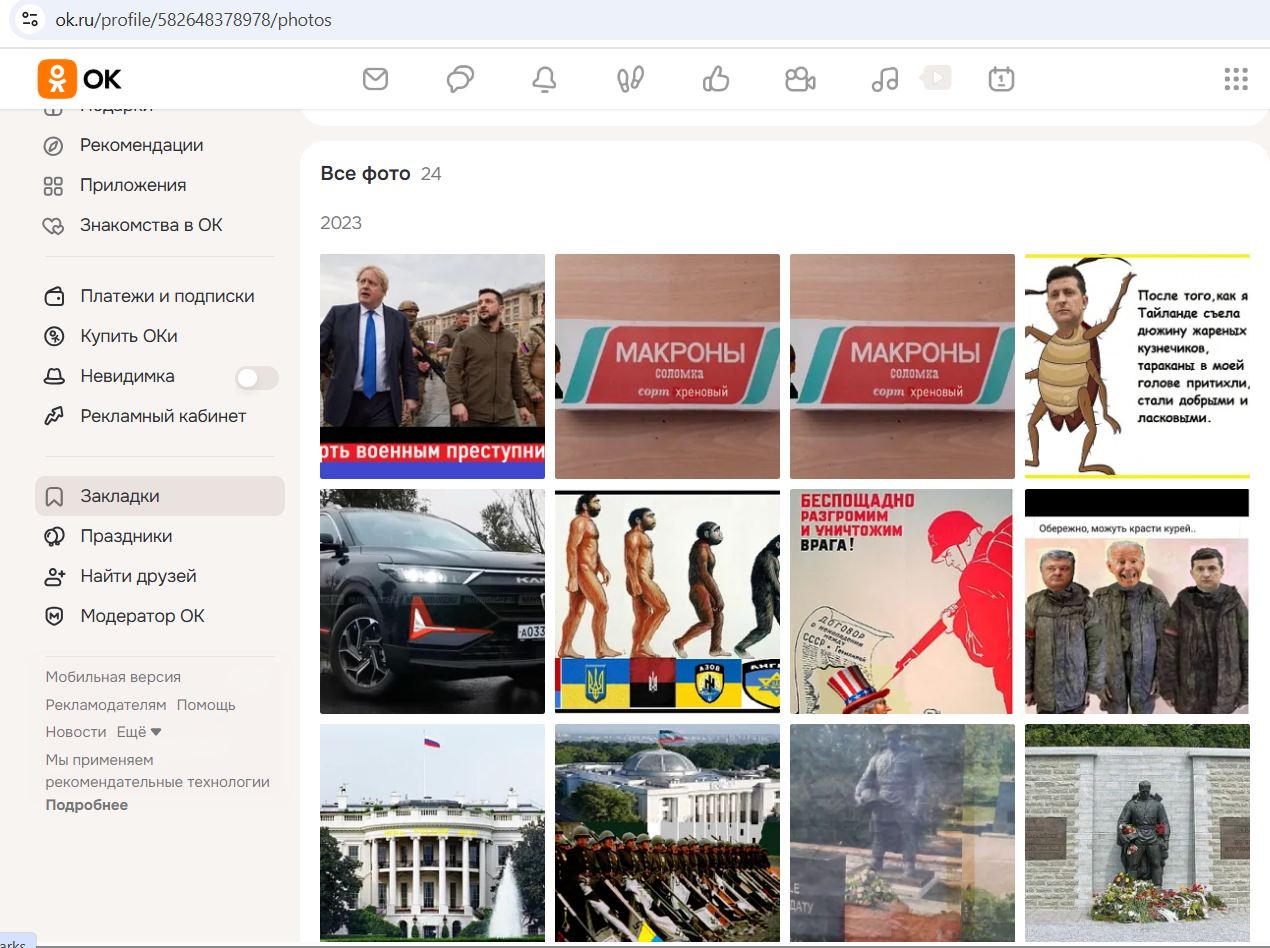Expand the Ещё dropdown in footer

pos(139,732)
